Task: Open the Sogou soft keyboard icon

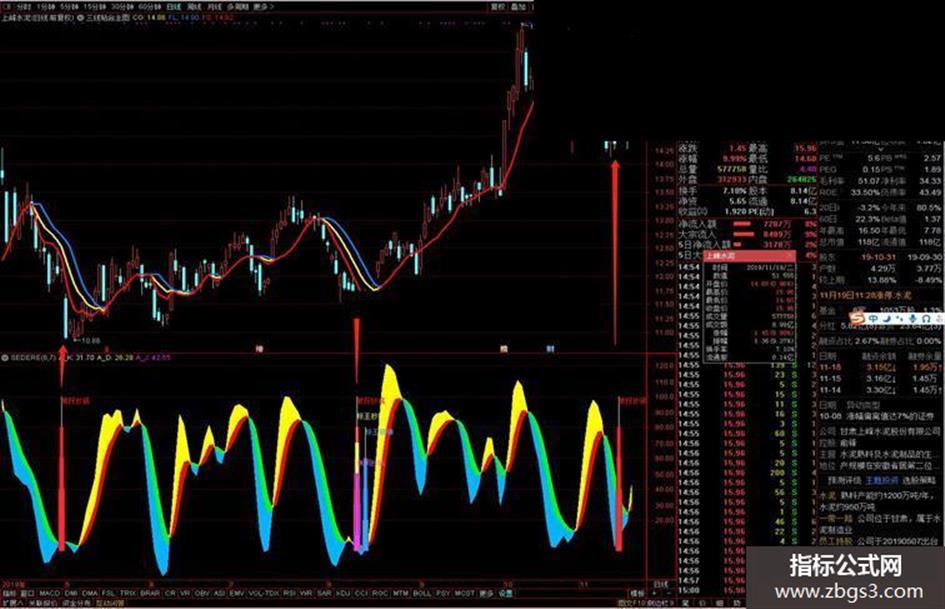Action: tap(927, 318)
